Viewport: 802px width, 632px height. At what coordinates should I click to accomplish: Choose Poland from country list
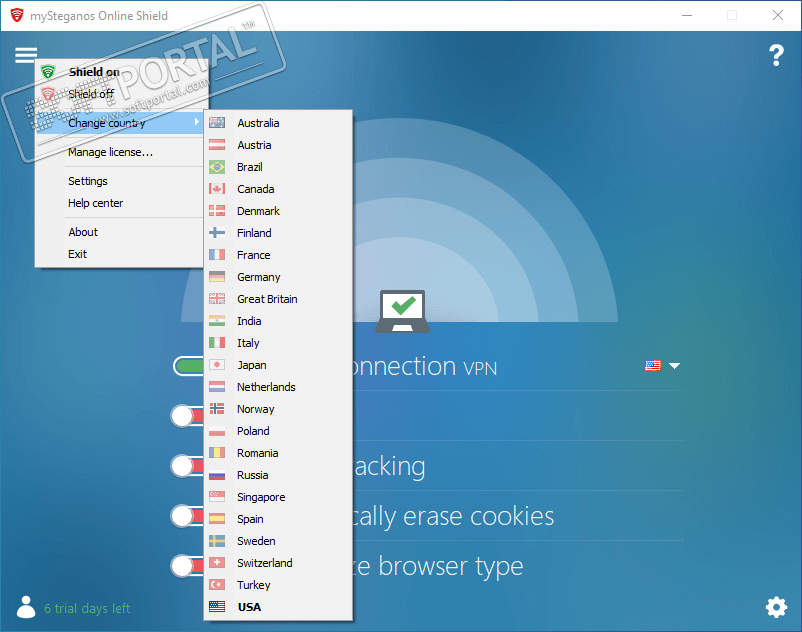278,431
